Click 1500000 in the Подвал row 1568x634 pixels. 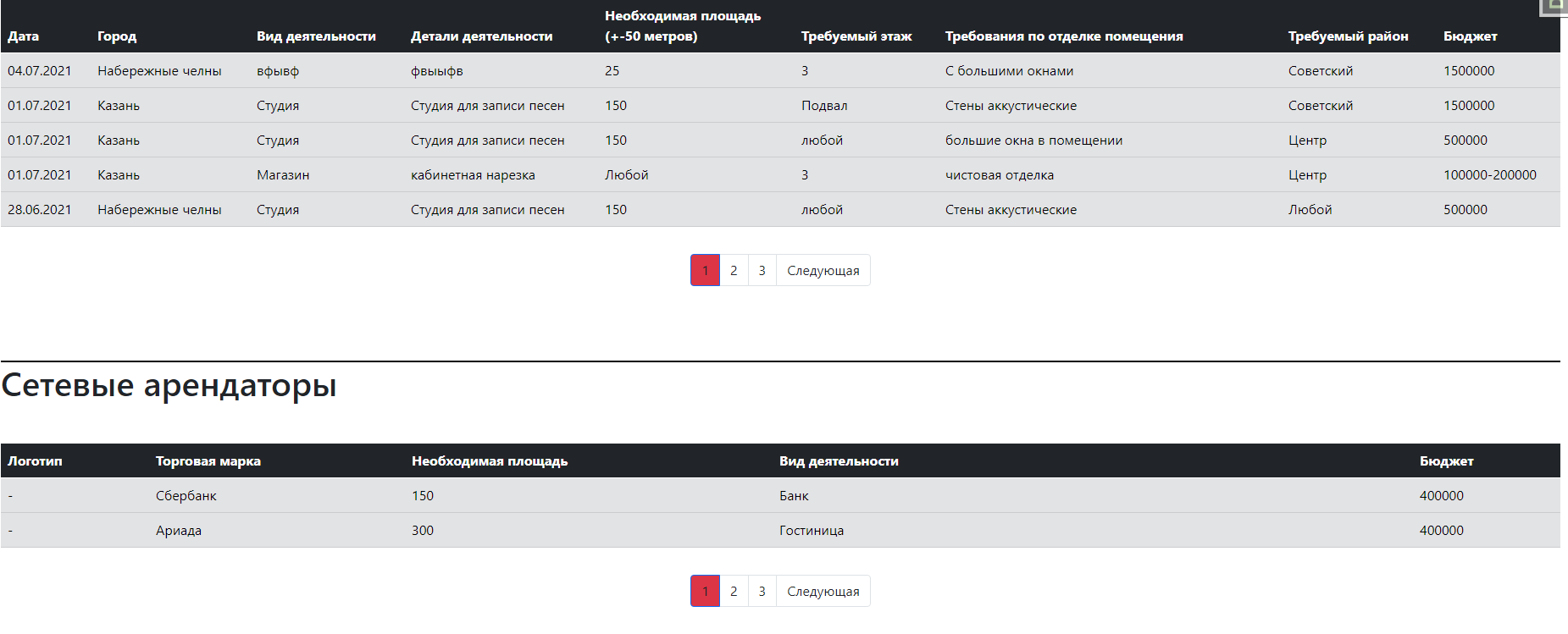1469,106
